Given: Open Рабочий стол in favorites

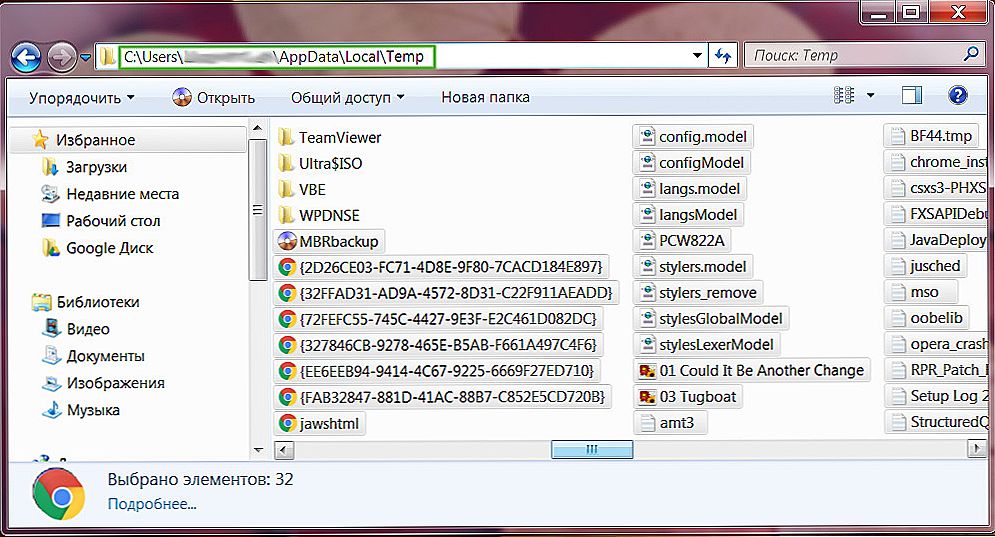Looking at the screenshot, I should pyautogui.click(x=101, y=221).
